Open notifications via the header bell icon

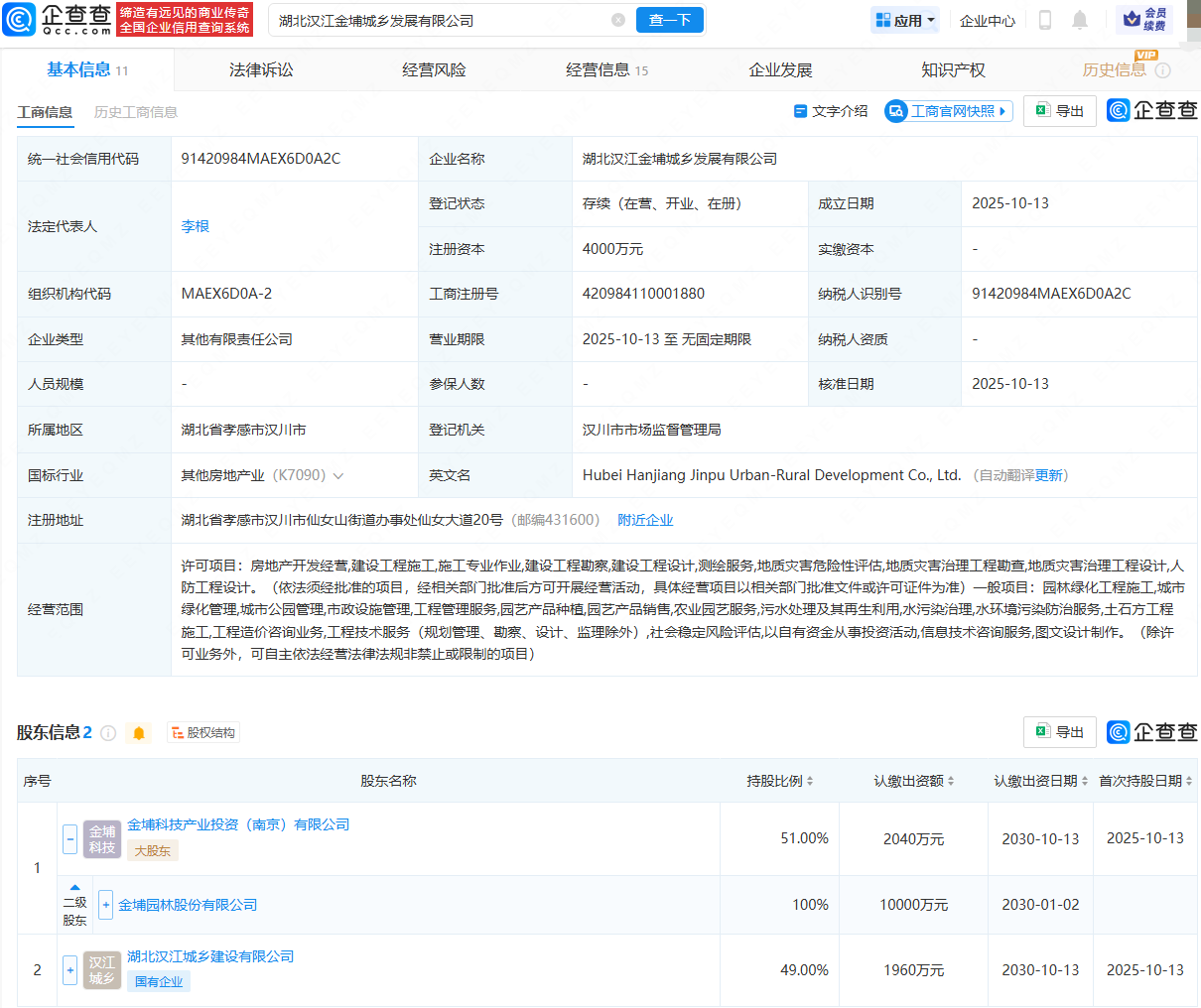1080,20
